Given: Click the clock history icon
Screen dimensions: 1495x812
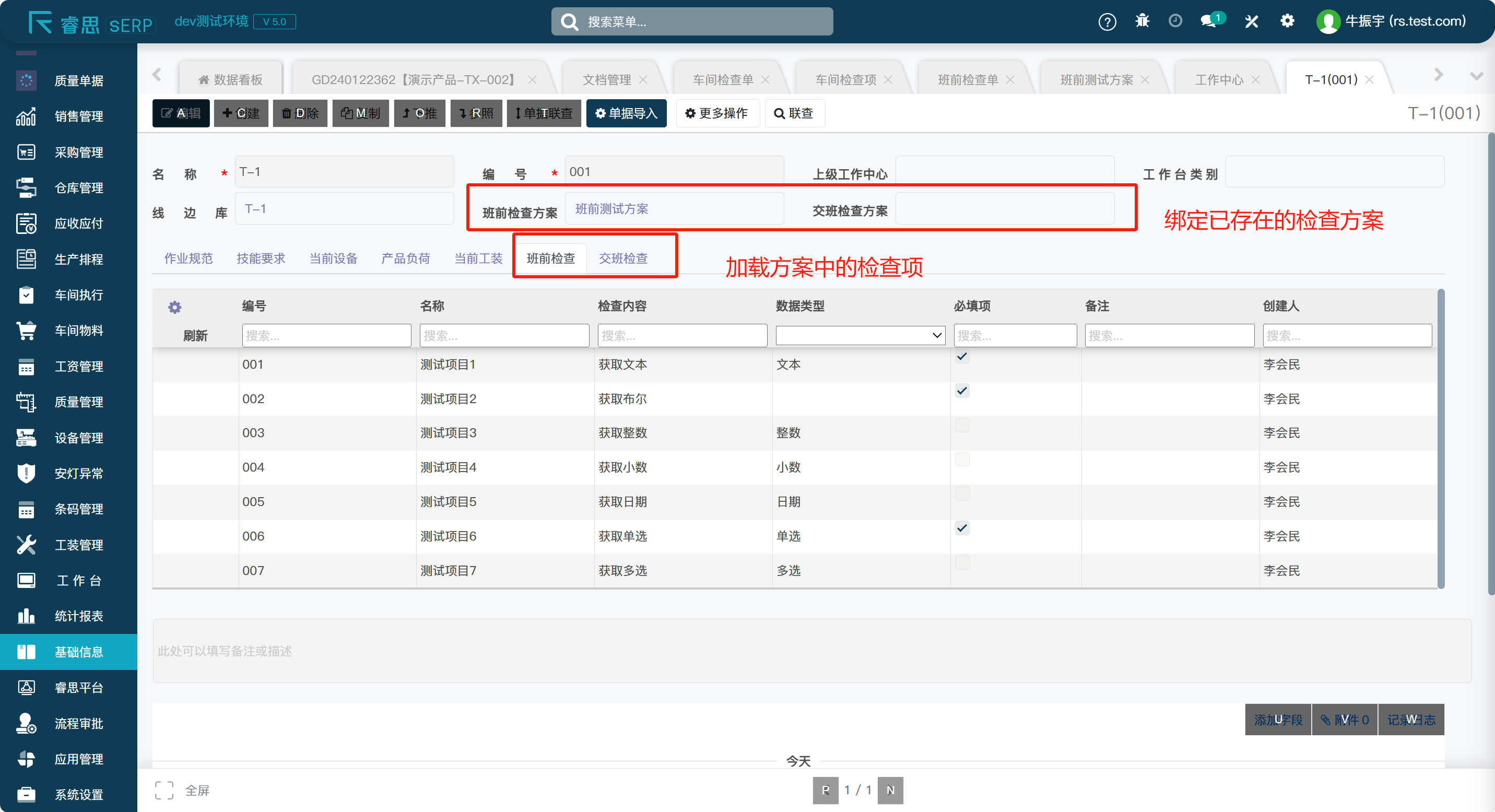Looking at the screenshot, I should [1175, 21].
